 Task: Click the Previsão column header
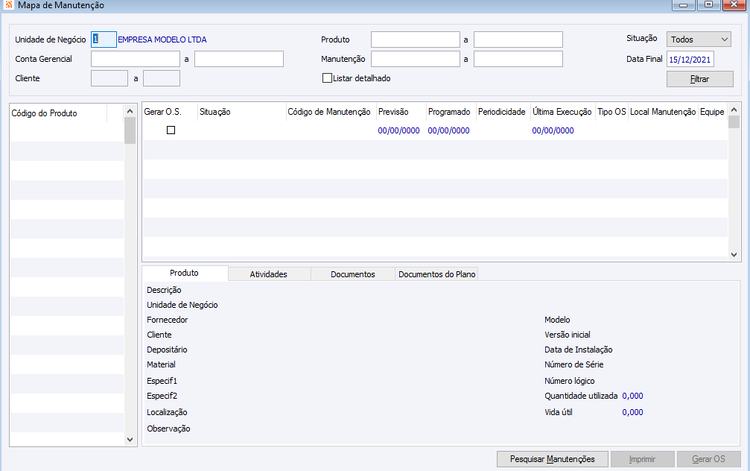(x=401, y=112)
